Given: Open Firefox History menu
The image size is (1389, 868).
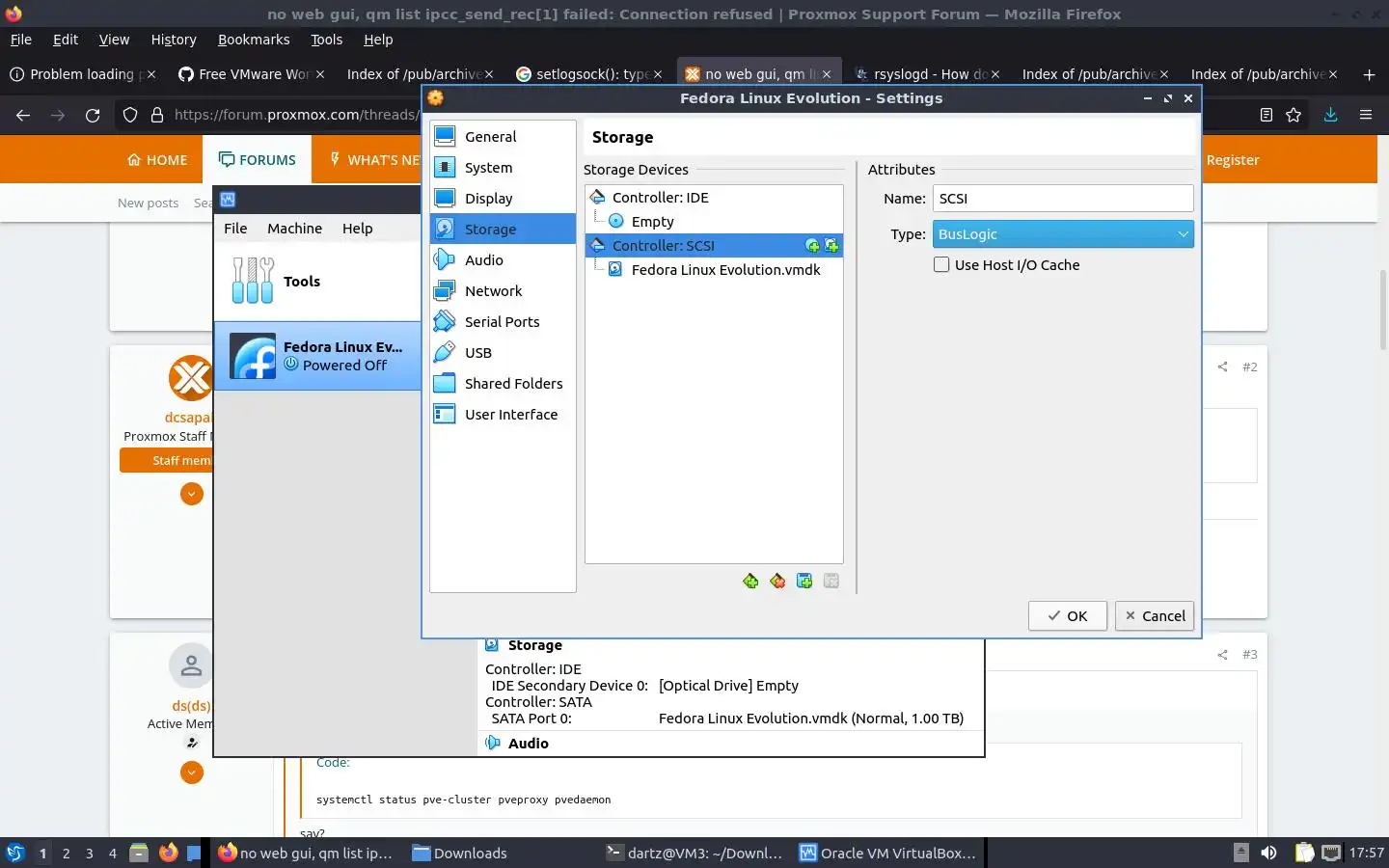Looking at the screenshot, I should pyautogui.click(x=174, y=40).
